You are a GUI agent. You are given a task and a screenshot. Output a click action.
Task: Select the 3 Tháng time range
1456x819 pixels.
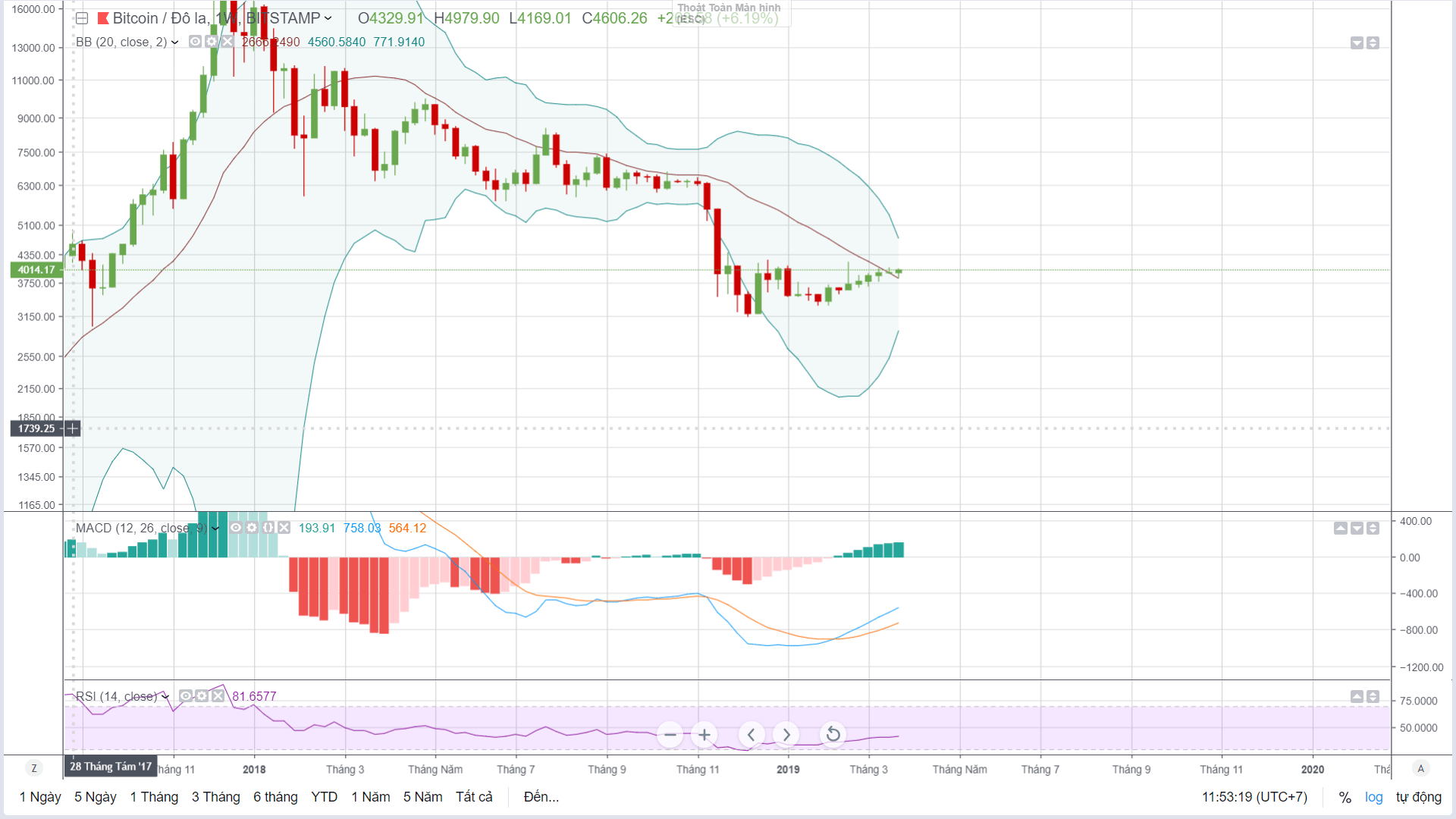click(x=215, y=797)
